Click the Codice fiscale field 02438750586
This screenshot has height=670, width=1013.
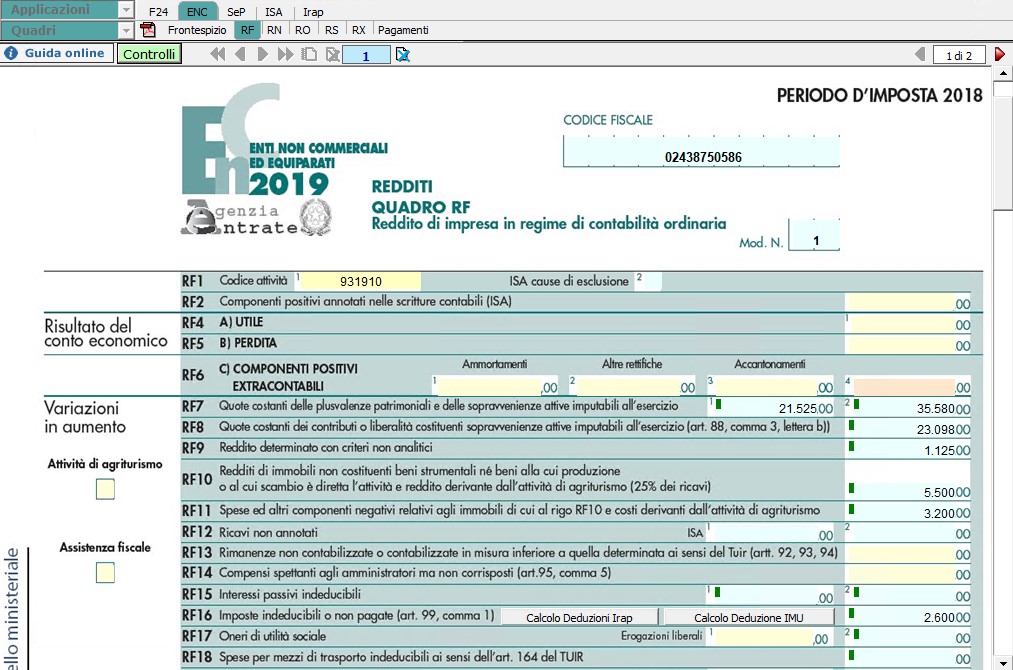point(702,152)
